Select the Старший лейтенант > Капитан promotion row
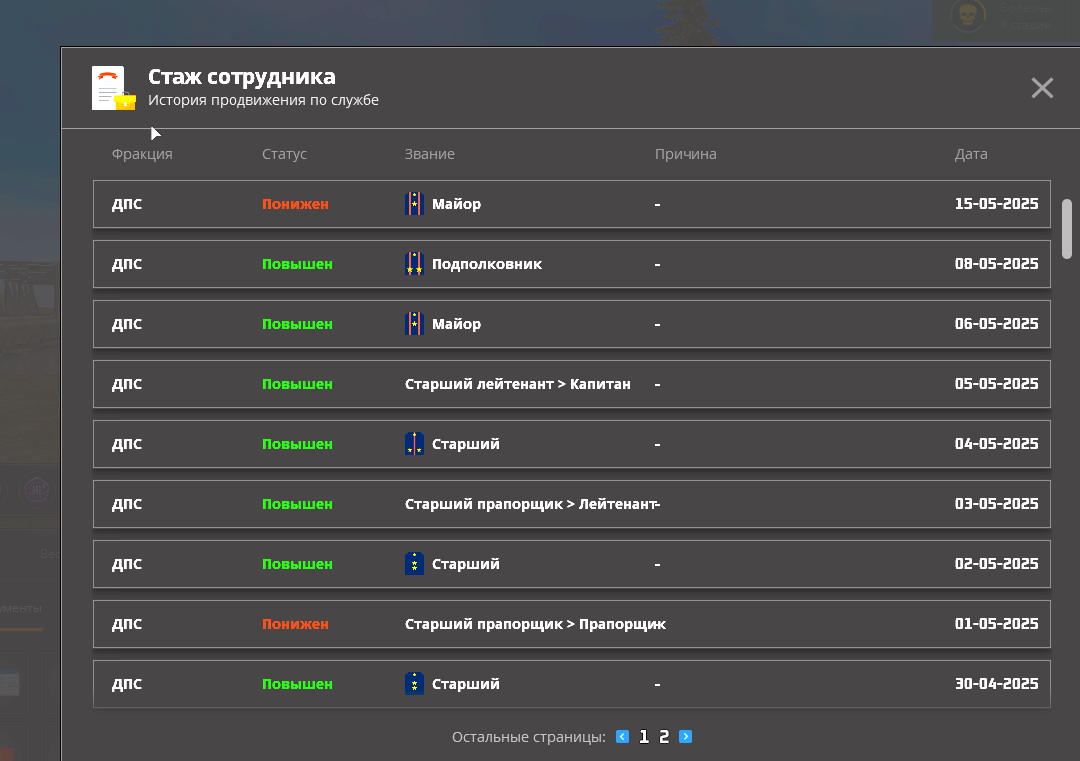This screenshot has height=761, width=1080. point(571,384)
